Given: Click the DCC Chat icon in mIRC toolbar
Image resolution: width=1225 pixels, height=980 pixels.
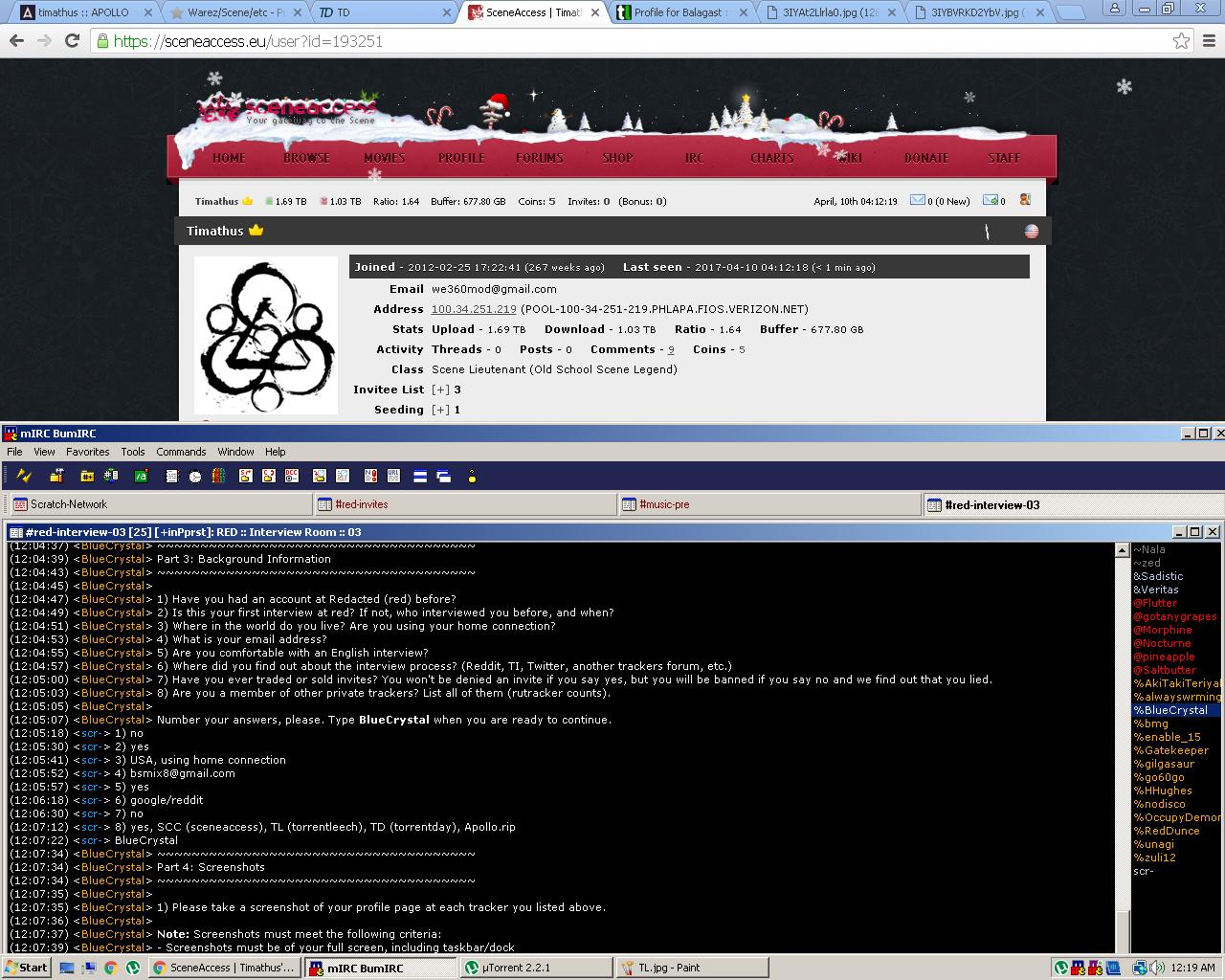Looking at the screenshot, I should pos(269,476).
